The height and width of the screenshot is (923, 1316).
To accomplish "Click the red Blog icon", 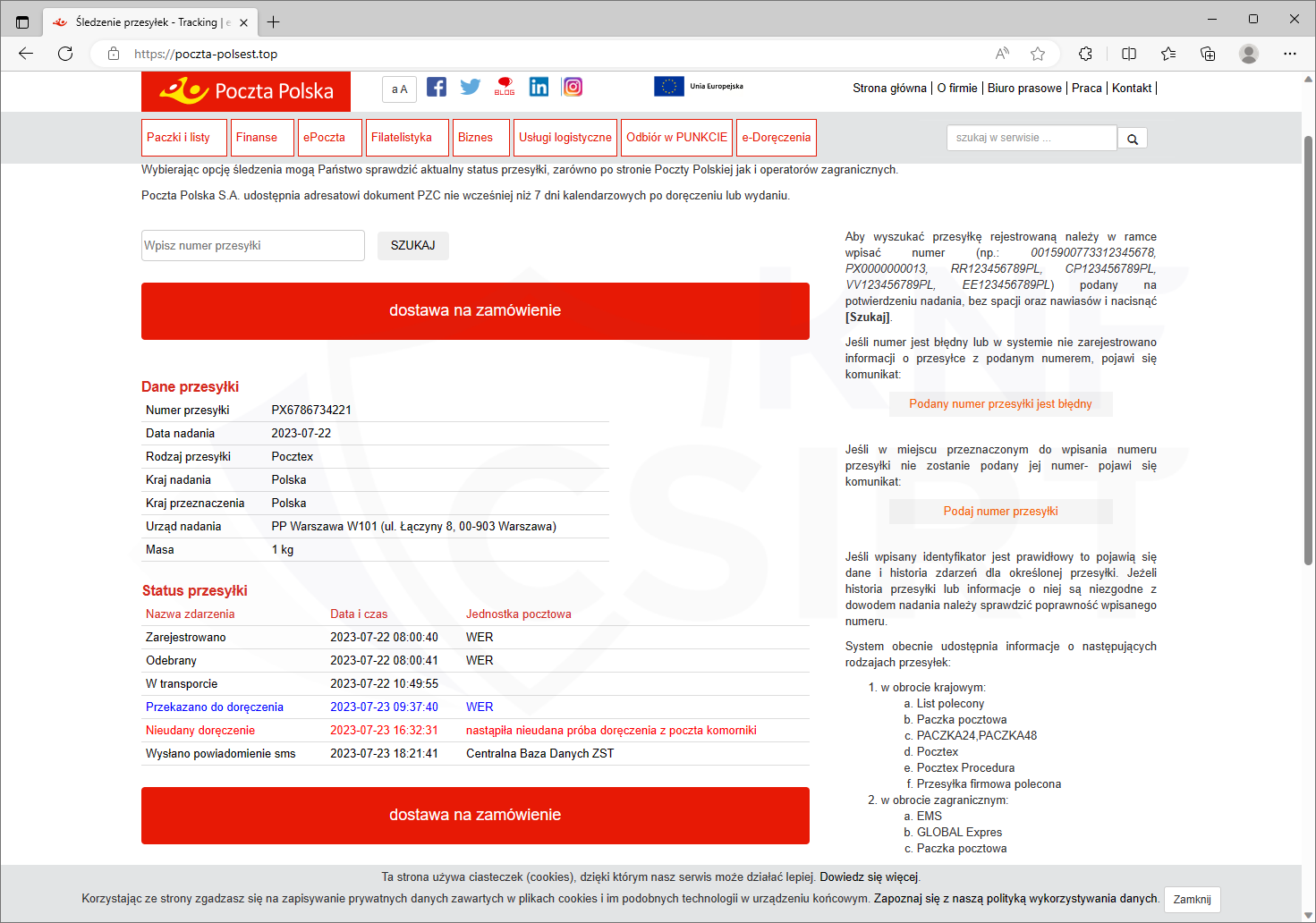I will tap(505, 87).
